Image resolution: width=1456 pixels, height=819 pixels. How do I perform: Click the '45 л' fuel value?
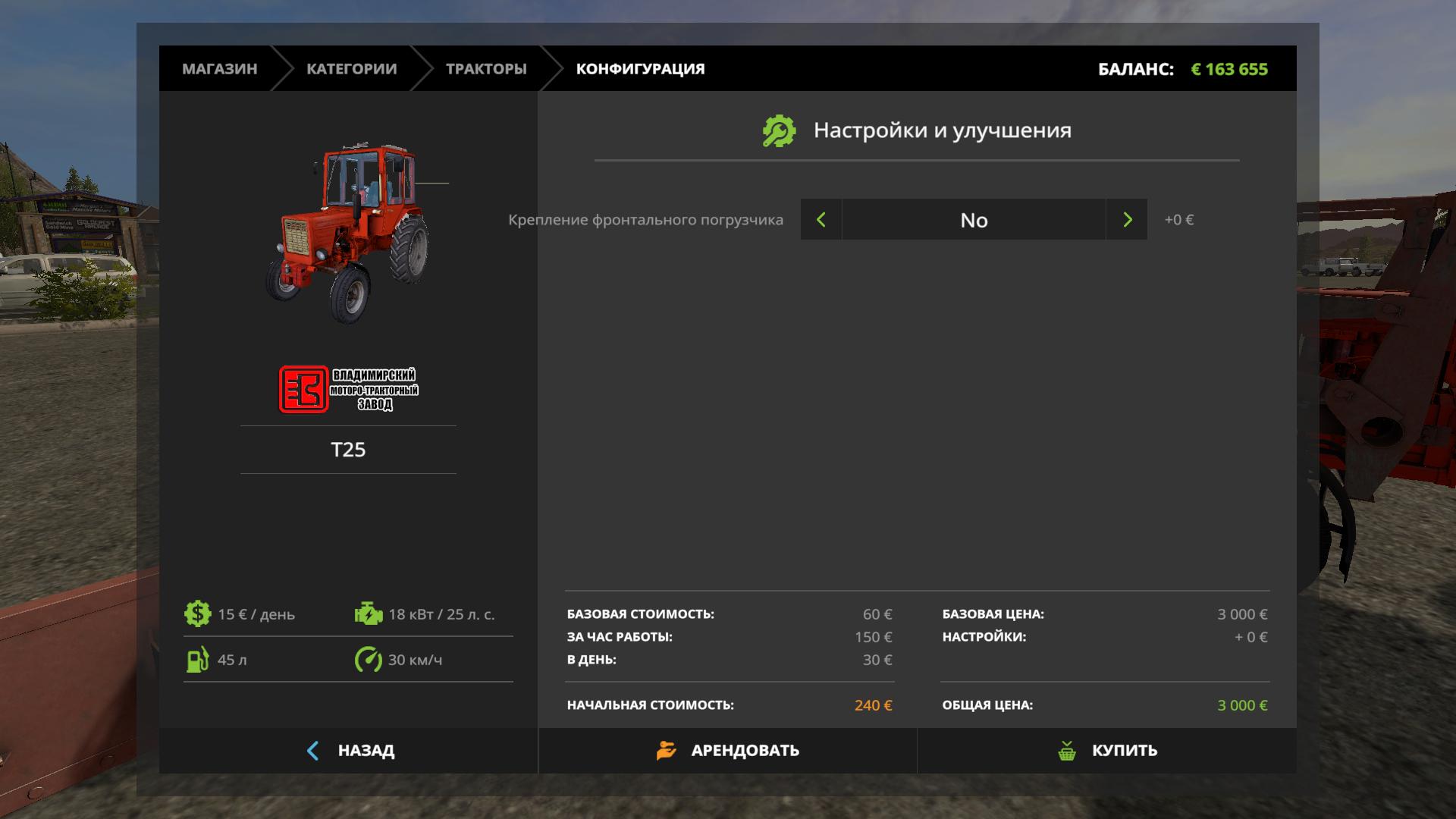tap(232, 660)
